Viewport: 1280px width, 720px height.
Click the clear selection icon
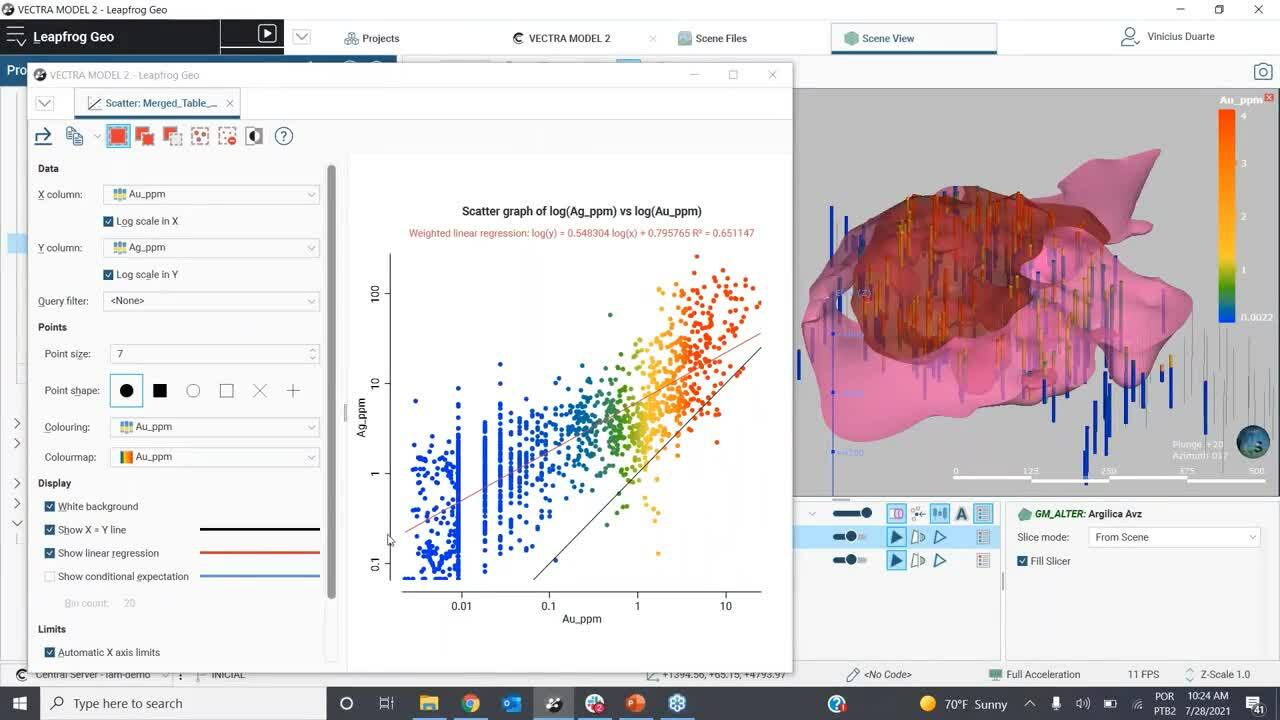coord(227,136)
